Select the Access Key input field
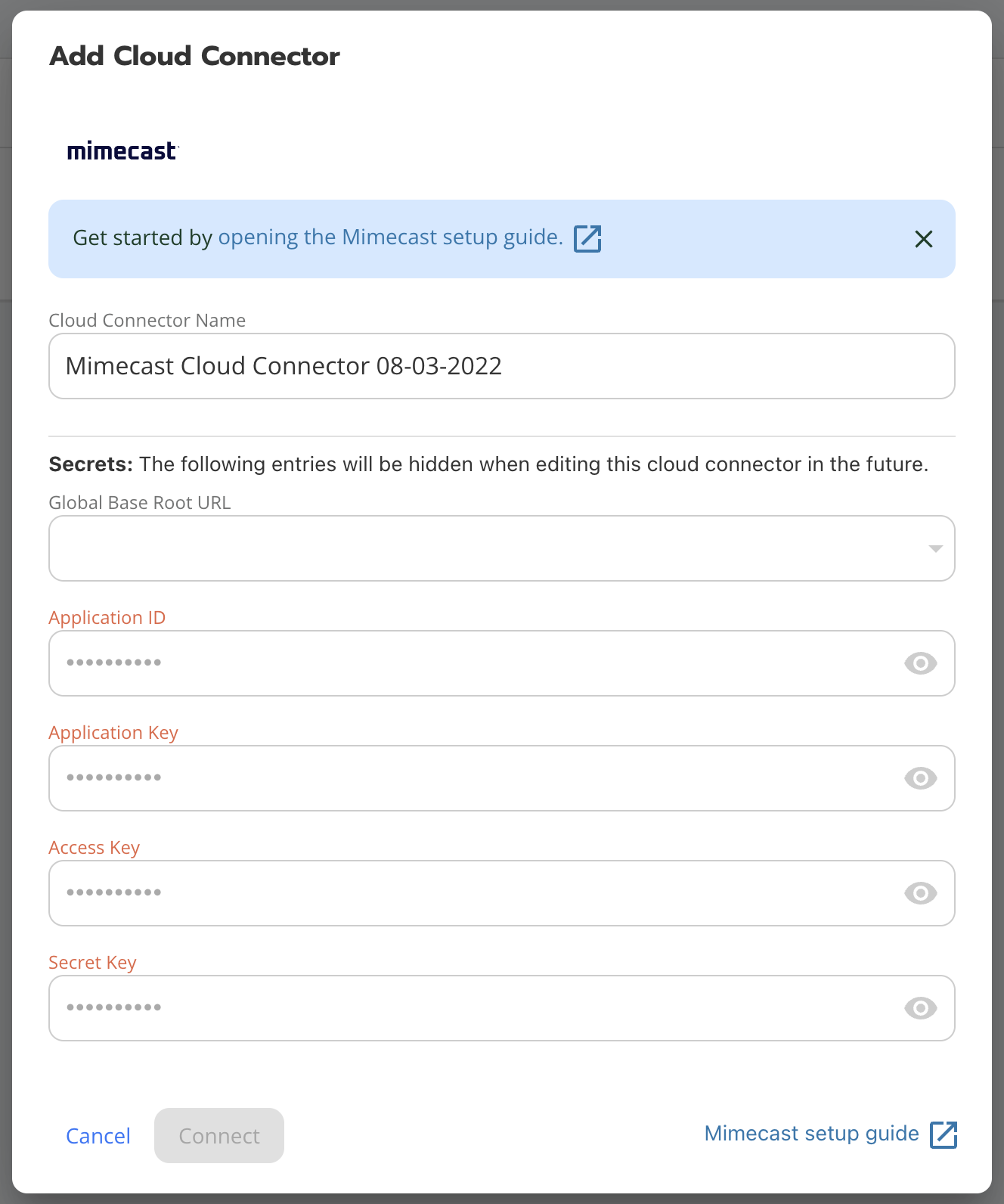The height and width of the screenshot is (1204, 1004). tap(469, 893)
